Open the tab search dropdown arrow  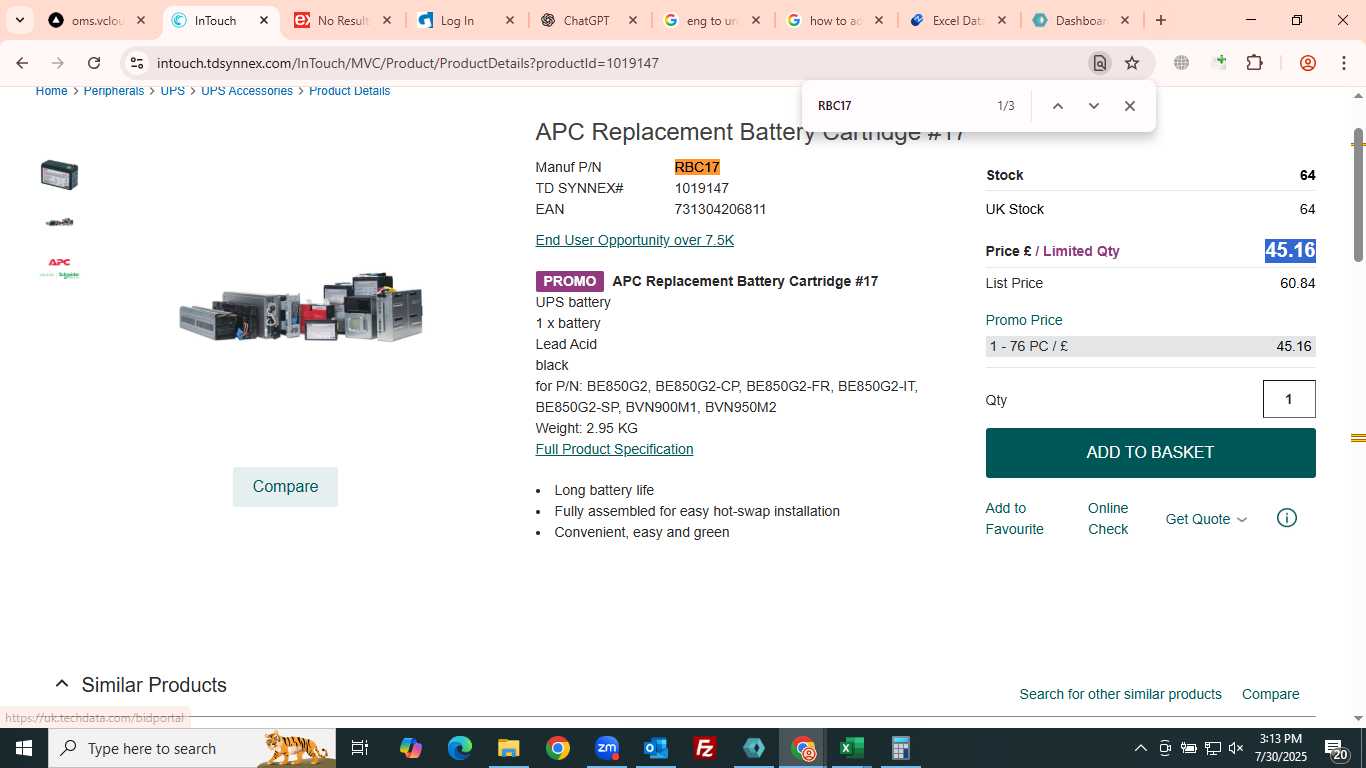(x=19, y=20)
